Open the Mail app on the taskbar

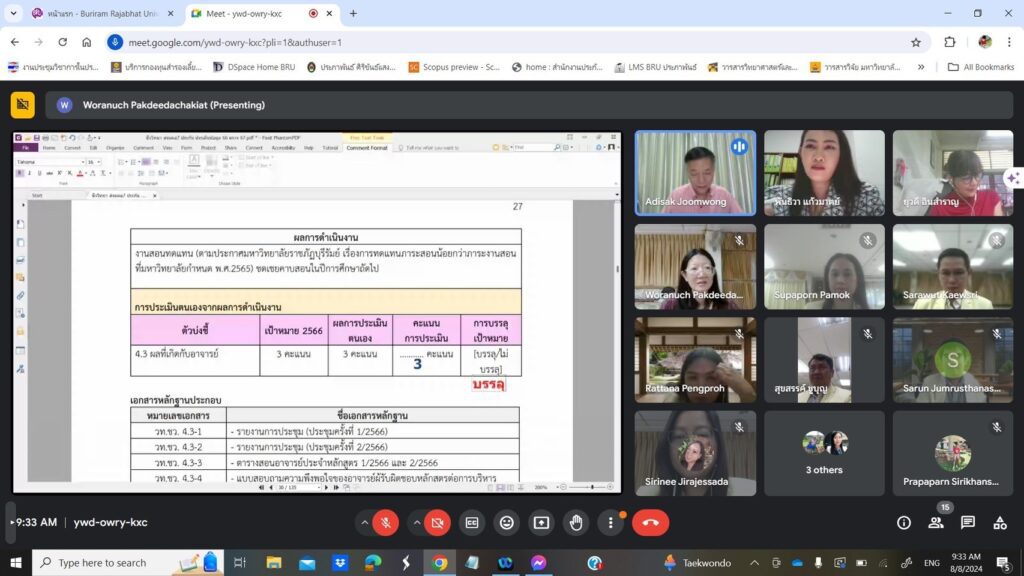point(307,562)
